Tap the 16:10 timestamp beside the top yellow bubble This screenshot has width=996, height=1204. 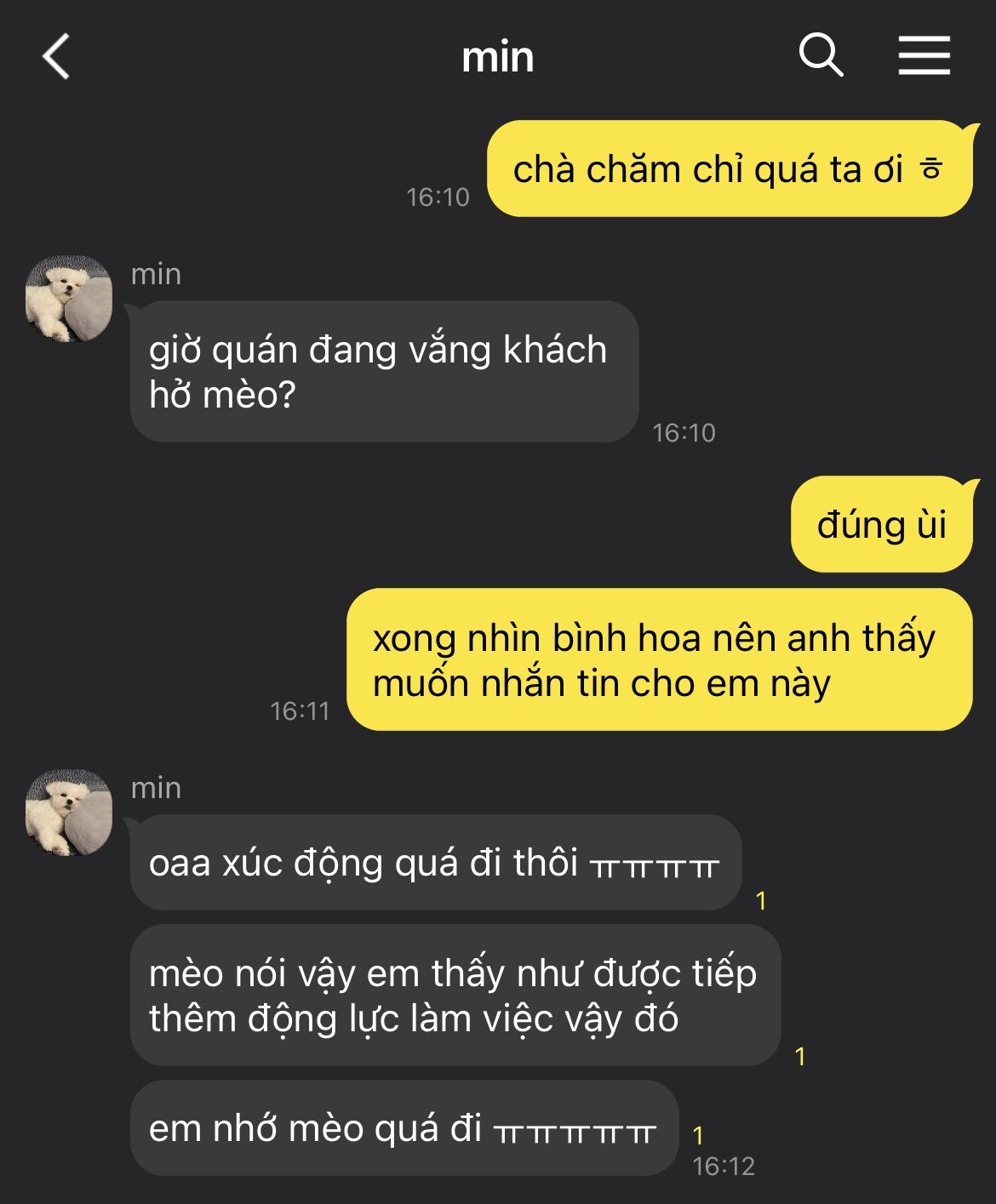[x=438, y=197]
